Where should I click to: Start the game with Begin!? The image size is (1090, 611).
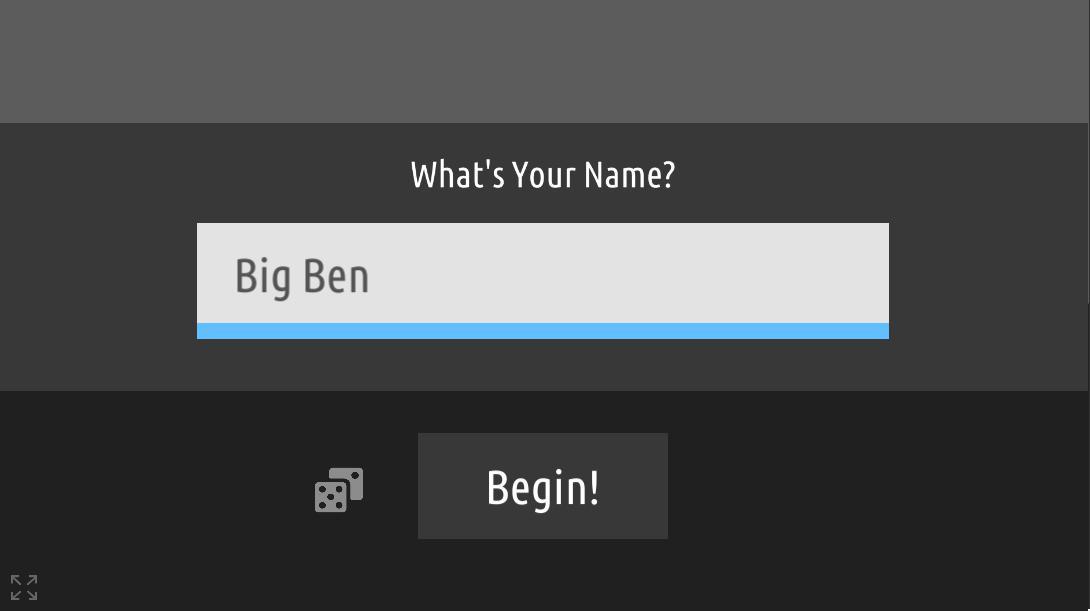542,486
